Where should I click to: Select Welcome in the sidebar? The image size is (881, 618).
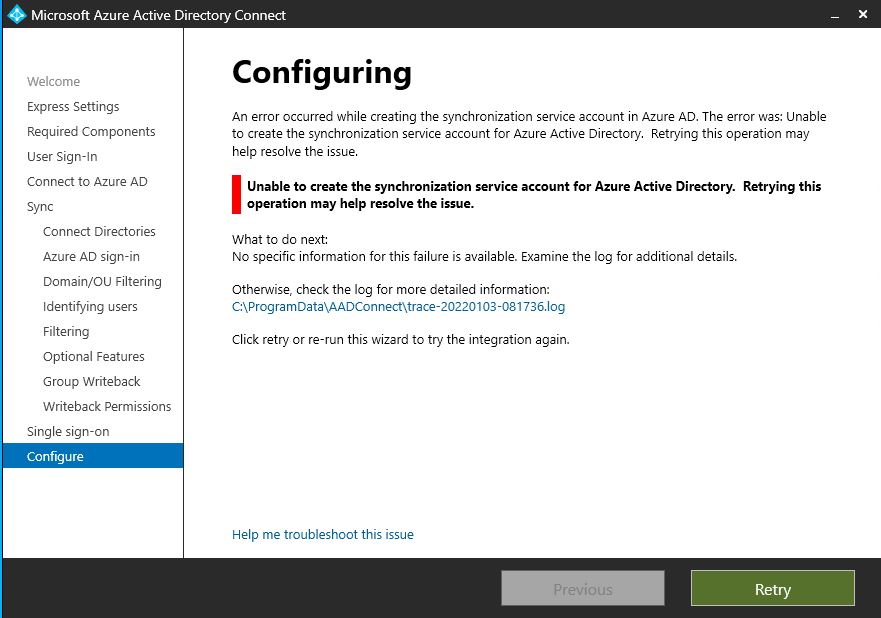(53, 81)
